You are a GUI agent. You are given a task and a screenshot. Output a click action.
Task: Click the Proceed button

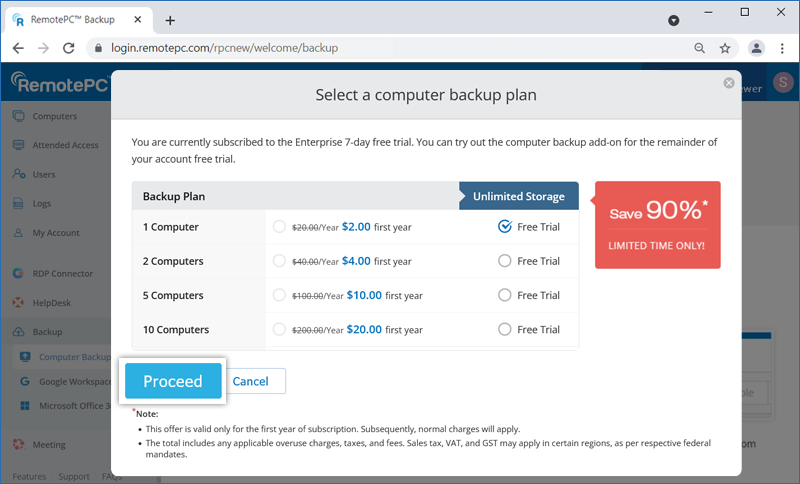click(x=173, y=381)
